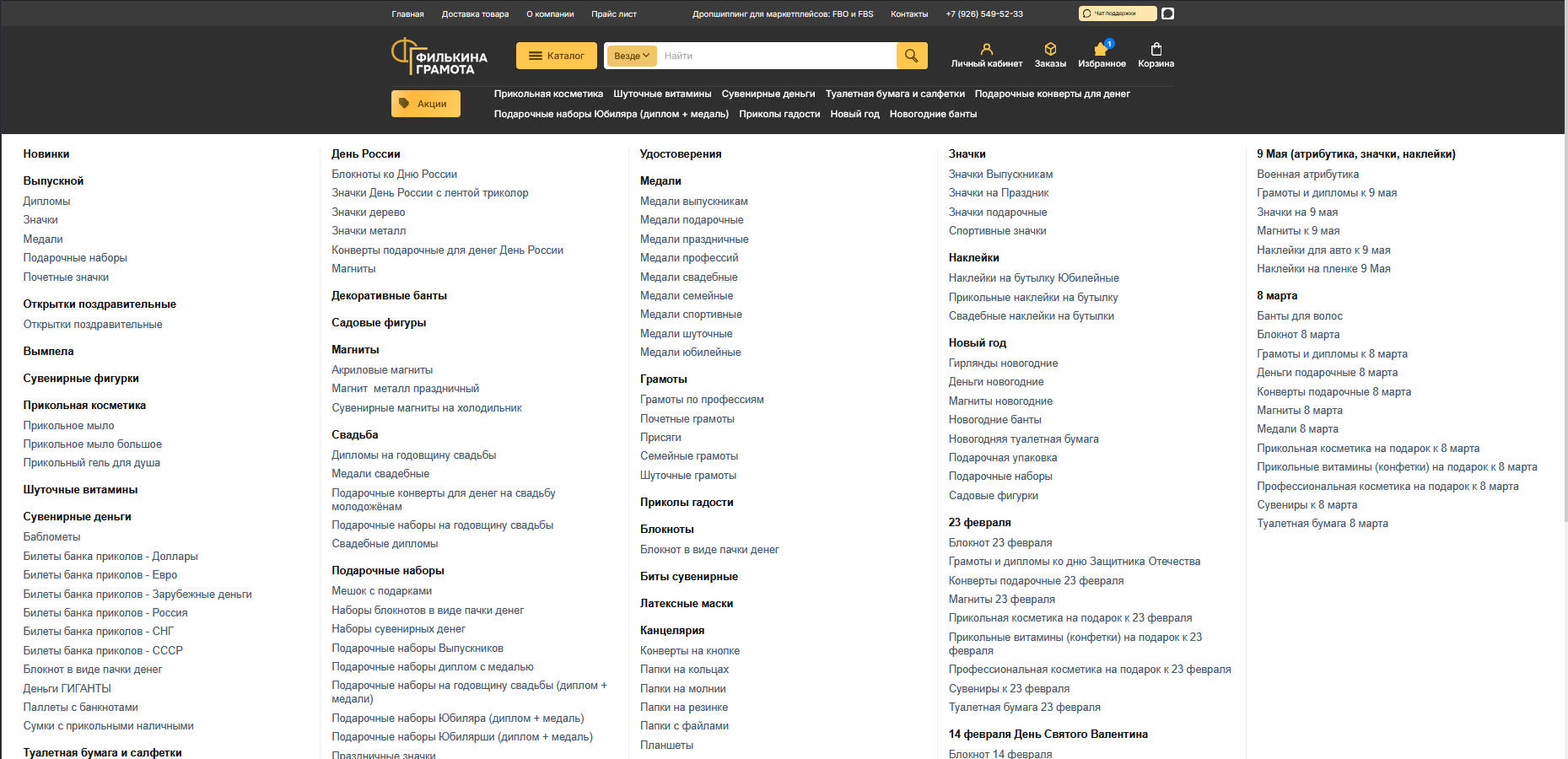
Task: Open the Новинки category heading
Action: pyautogui.click(x=46, y=154)
